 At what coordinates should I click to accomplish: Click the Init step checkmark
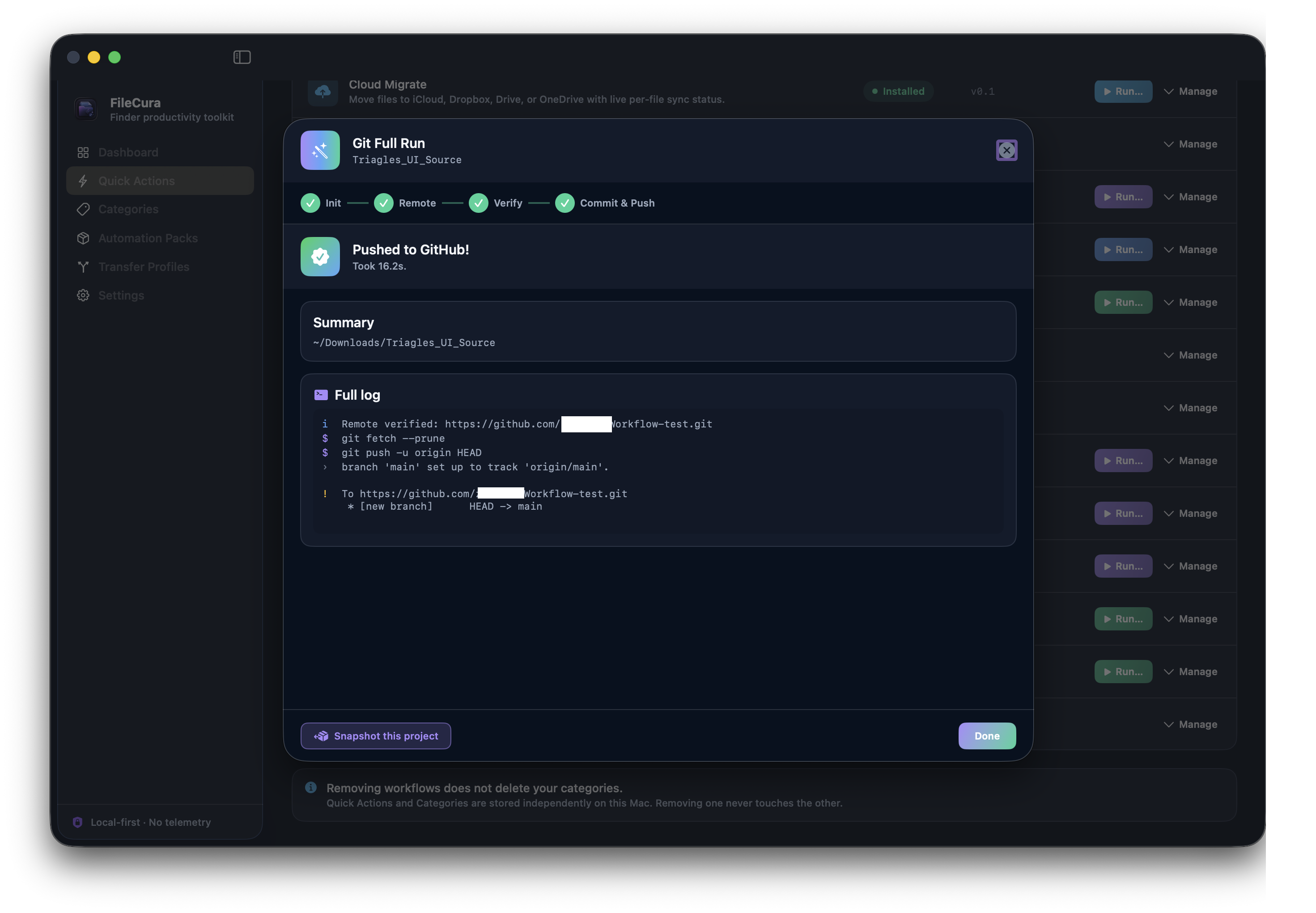pos(310,203)
